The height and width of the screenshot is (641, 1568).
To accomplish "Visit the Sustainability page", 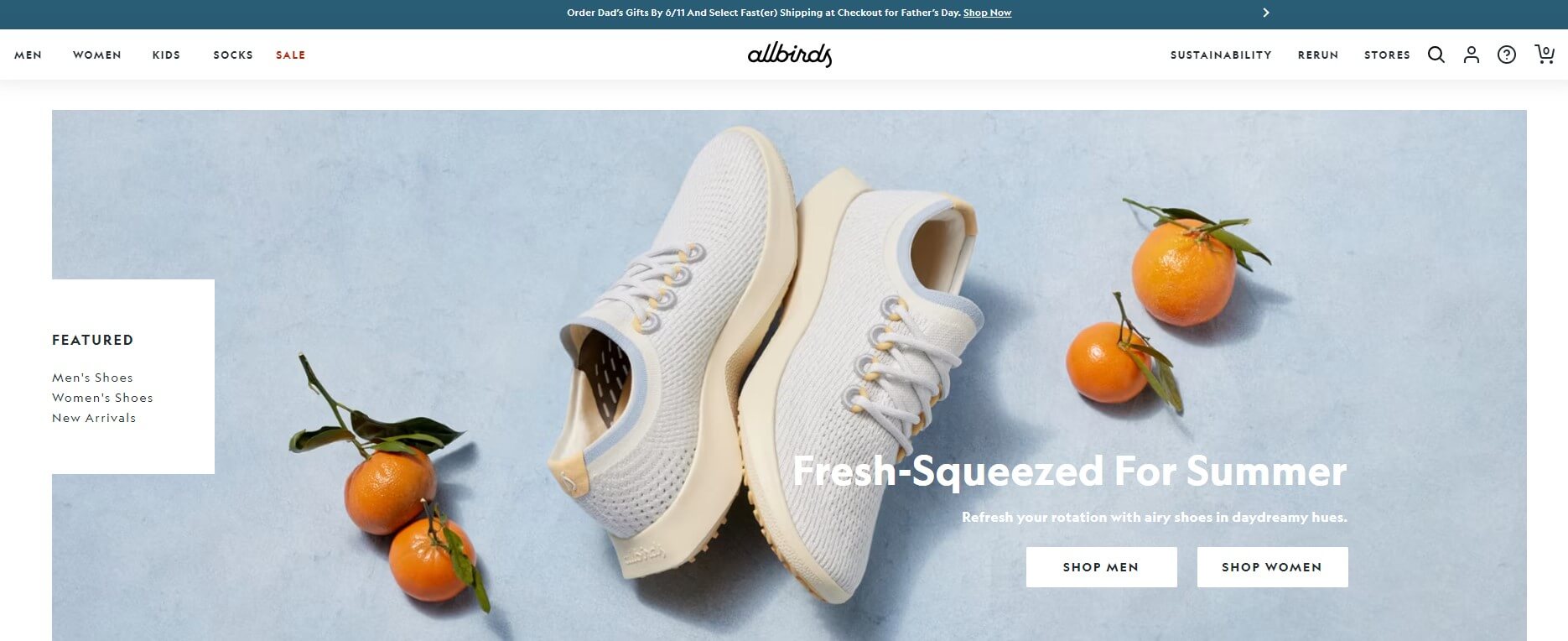I will point(1221,55).
